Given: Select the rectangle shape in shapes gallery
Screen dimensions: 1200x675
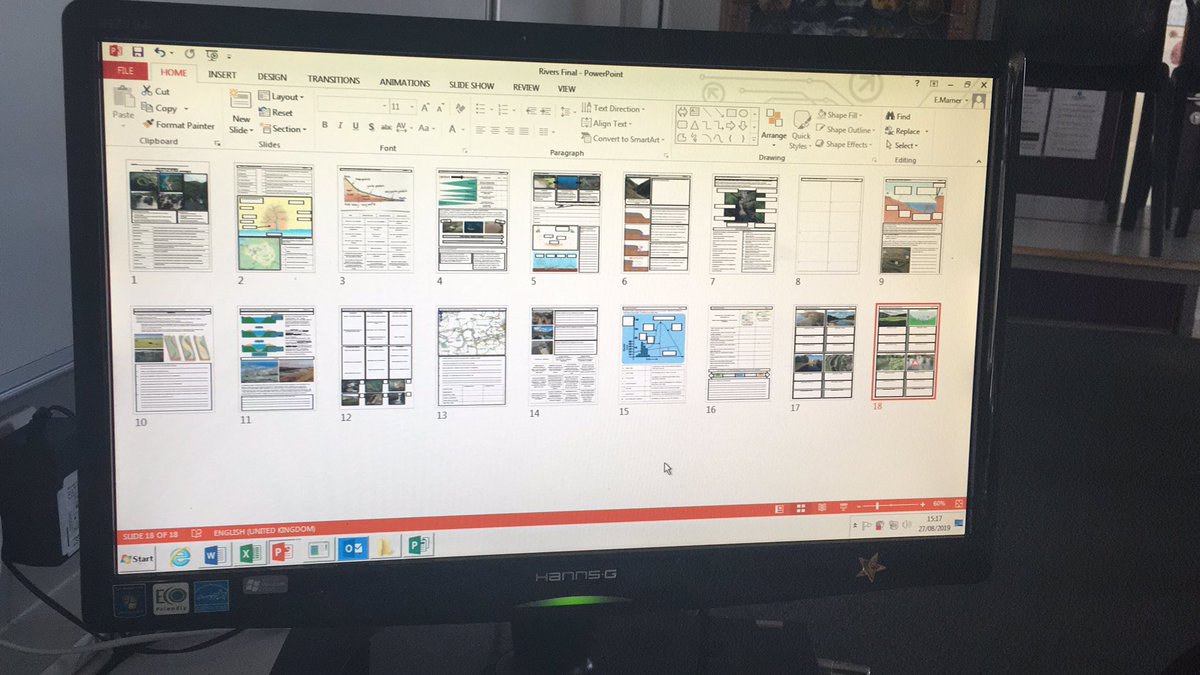Looking at the screenshot, I should tap(731, 113).
